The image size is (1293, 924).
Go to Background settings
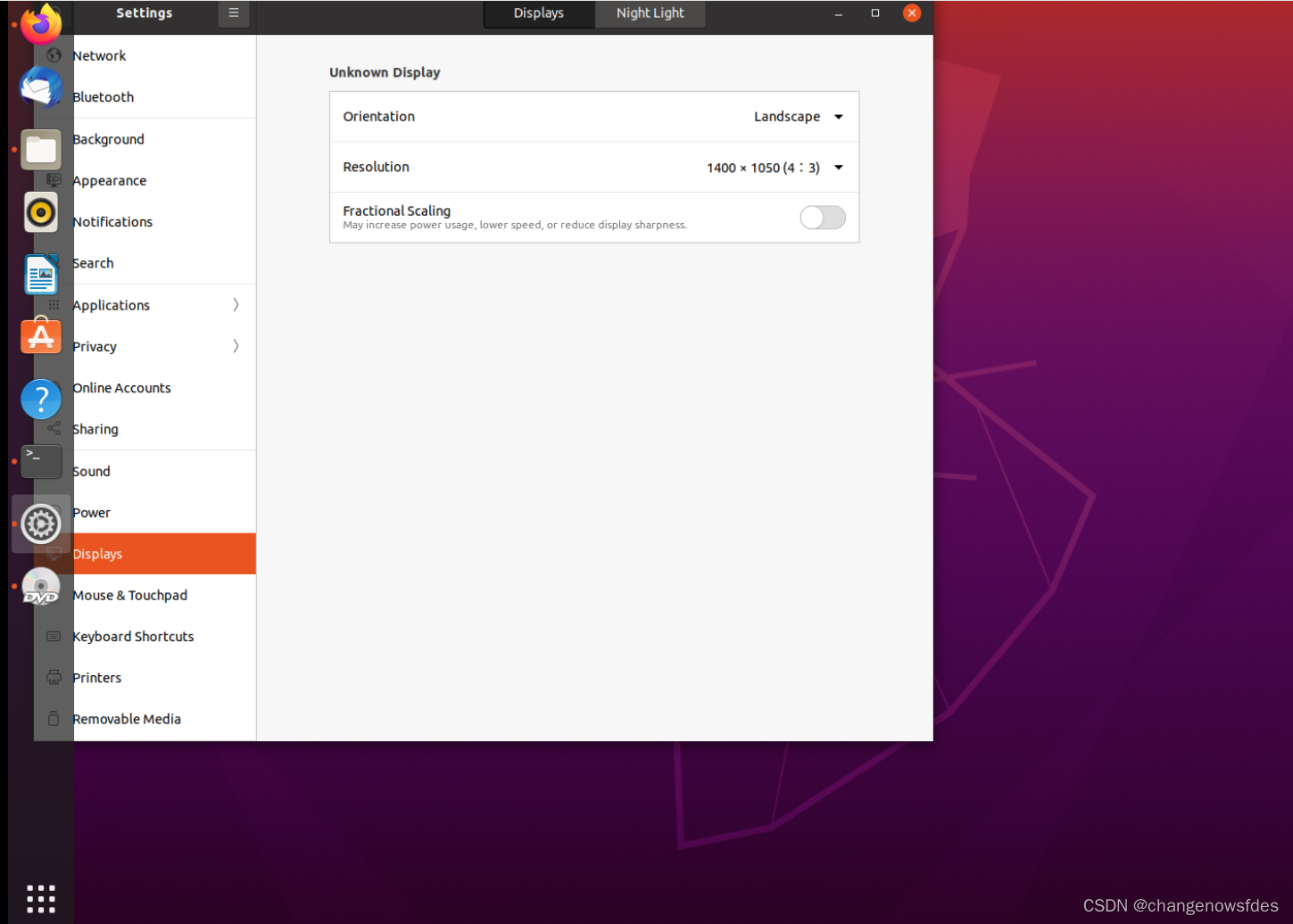click(x=145, y=139)
